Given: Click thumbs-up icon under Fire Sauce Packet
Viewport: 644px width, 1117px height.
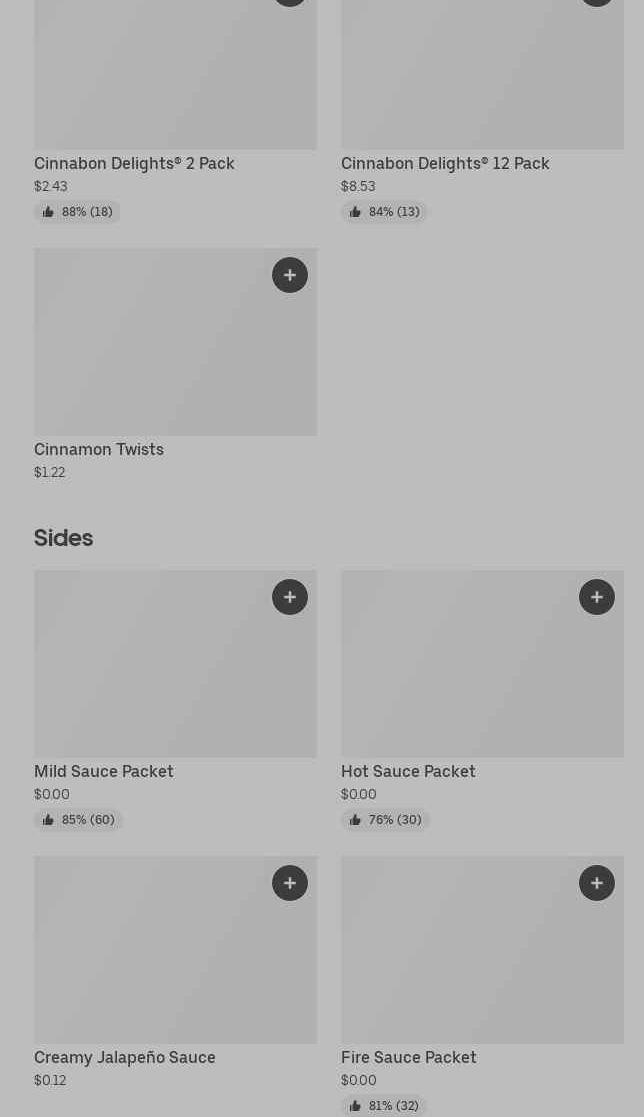Looking at the screenshot, I should pos(355,1106).
